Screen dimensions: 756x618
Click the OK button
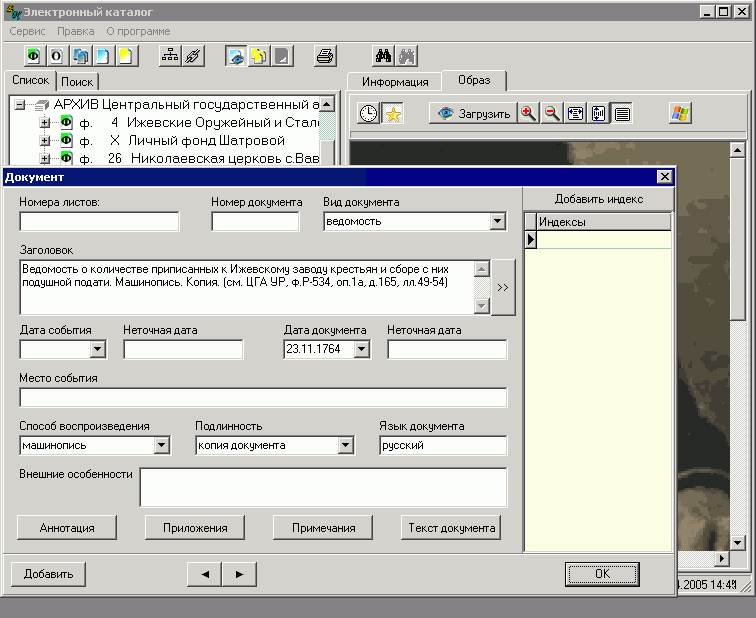coord(602,574)
